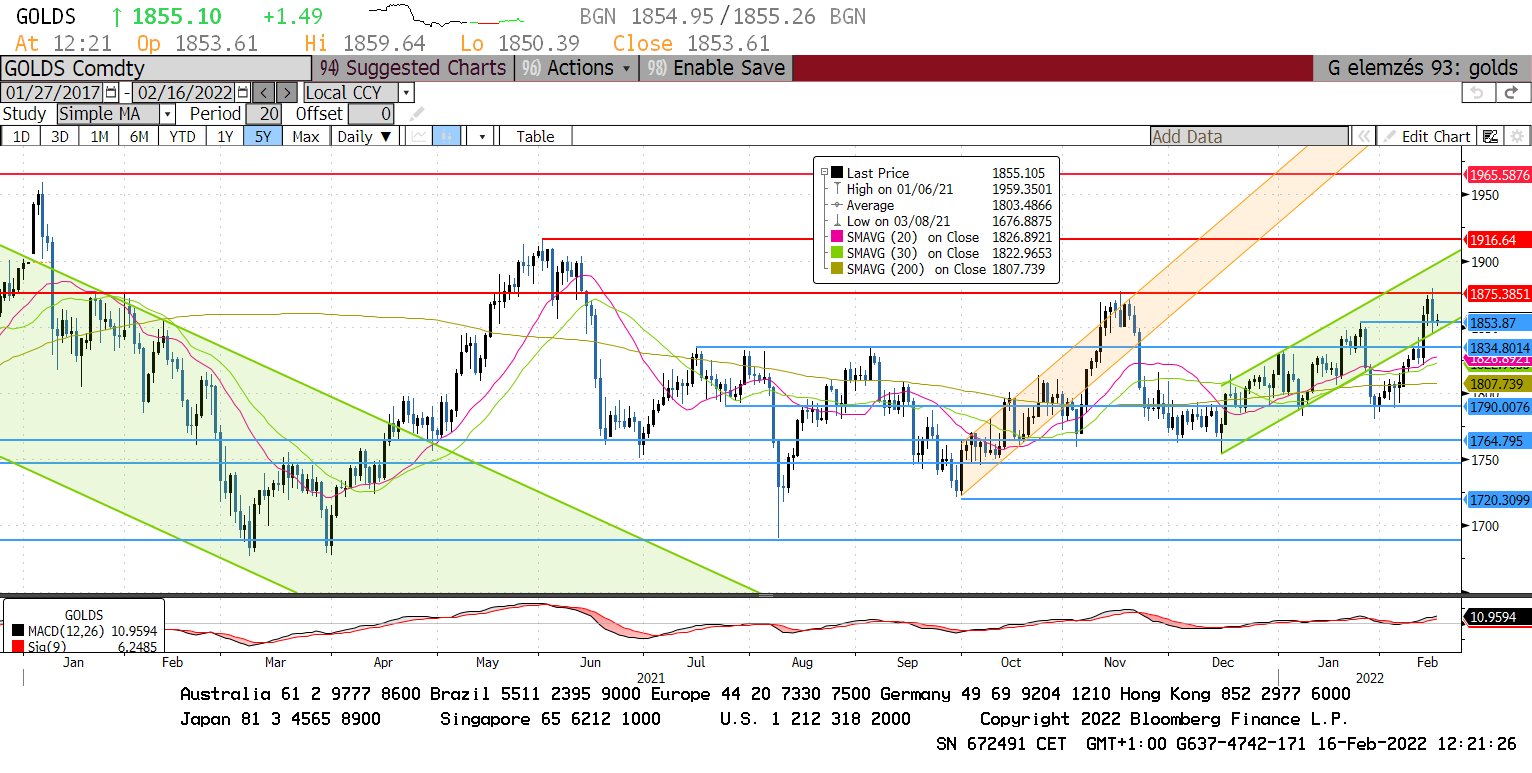1532x773 pixels.
Task: Click the GOLDS Comdty security field
Action: 155,68
